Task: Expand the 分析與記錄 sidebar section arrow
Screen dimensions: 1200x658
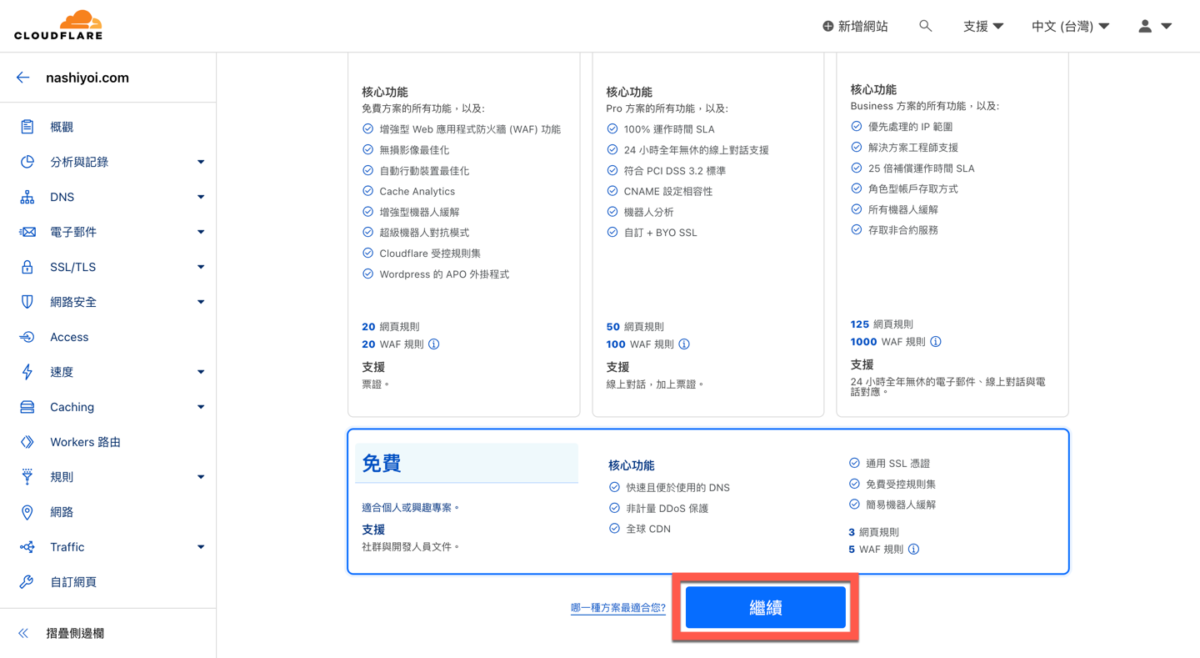Action: [201, 162]
